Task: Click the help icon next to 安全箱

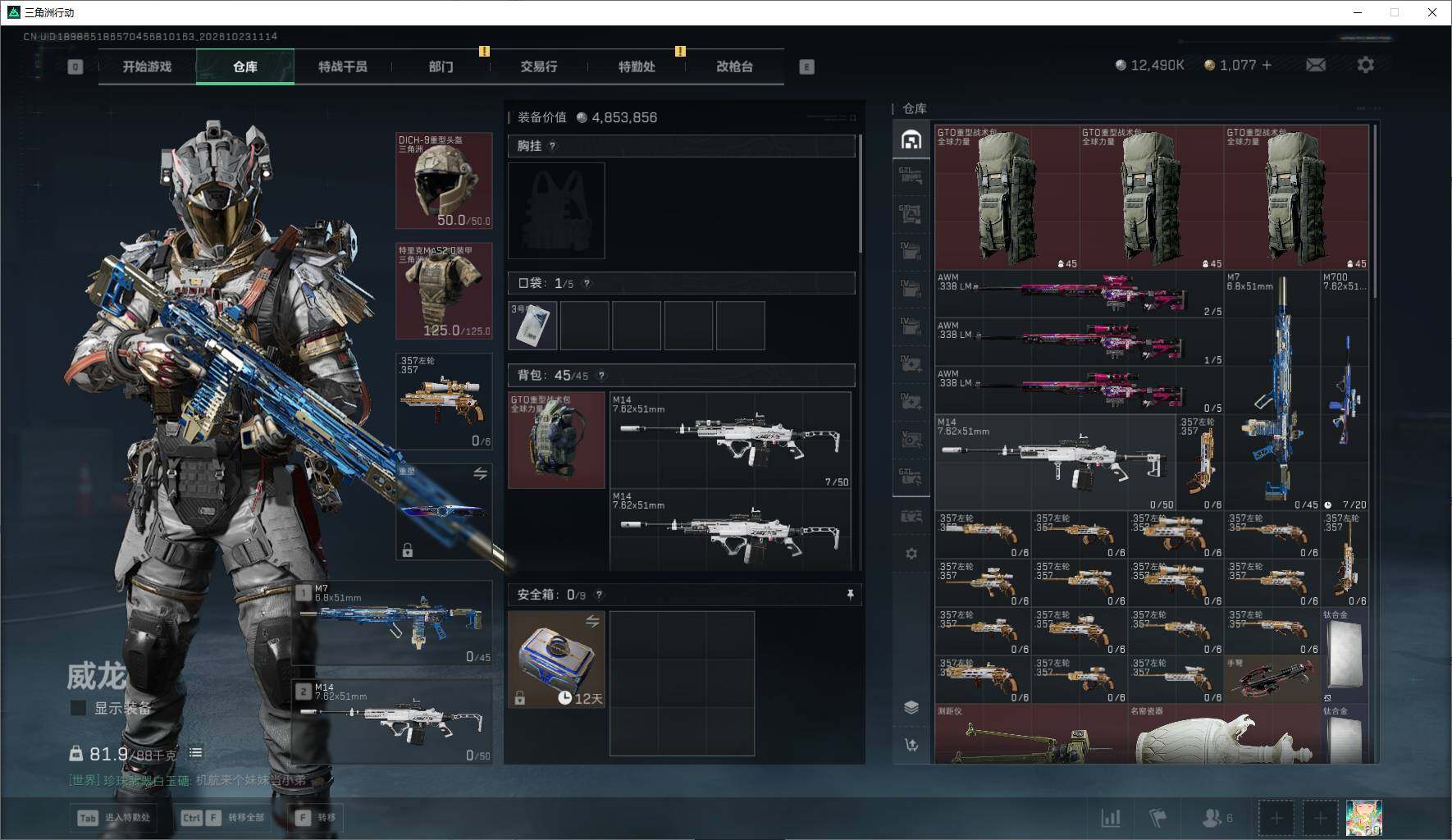Action: (599, 595)
